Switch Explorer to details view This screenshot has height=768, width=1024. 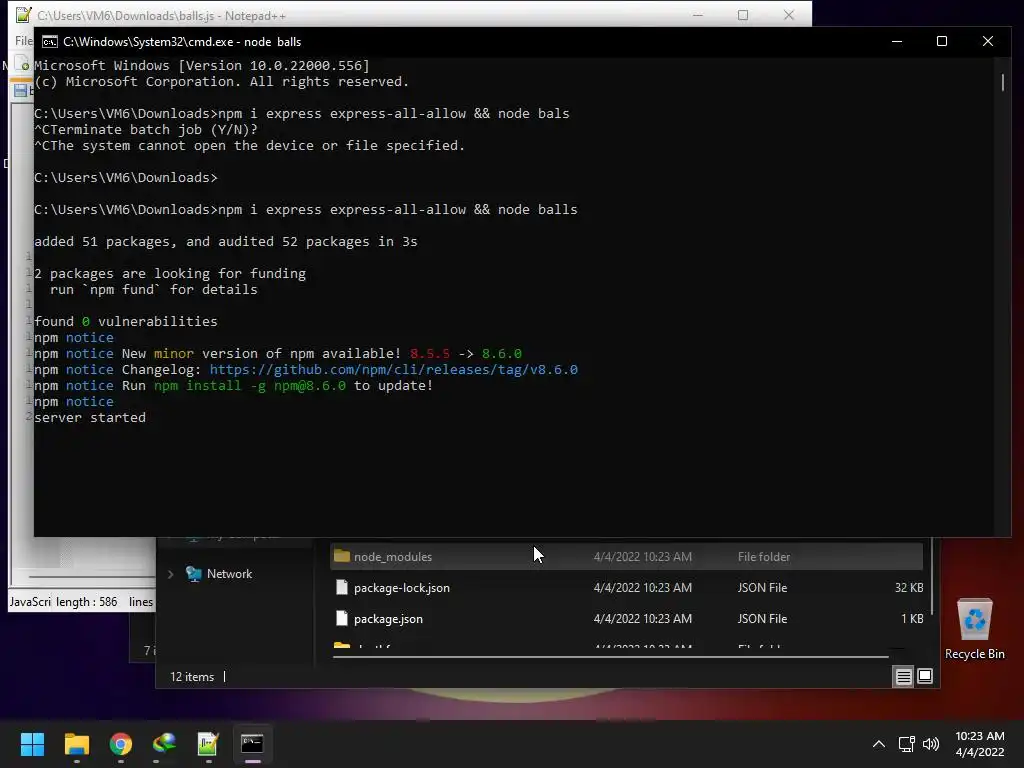click(x=903, y=677)
